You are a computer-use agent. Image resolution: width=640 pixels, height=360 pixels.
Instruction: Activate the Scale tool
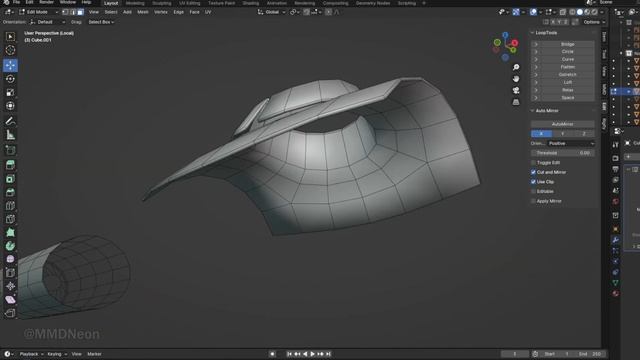pos(10,93)
